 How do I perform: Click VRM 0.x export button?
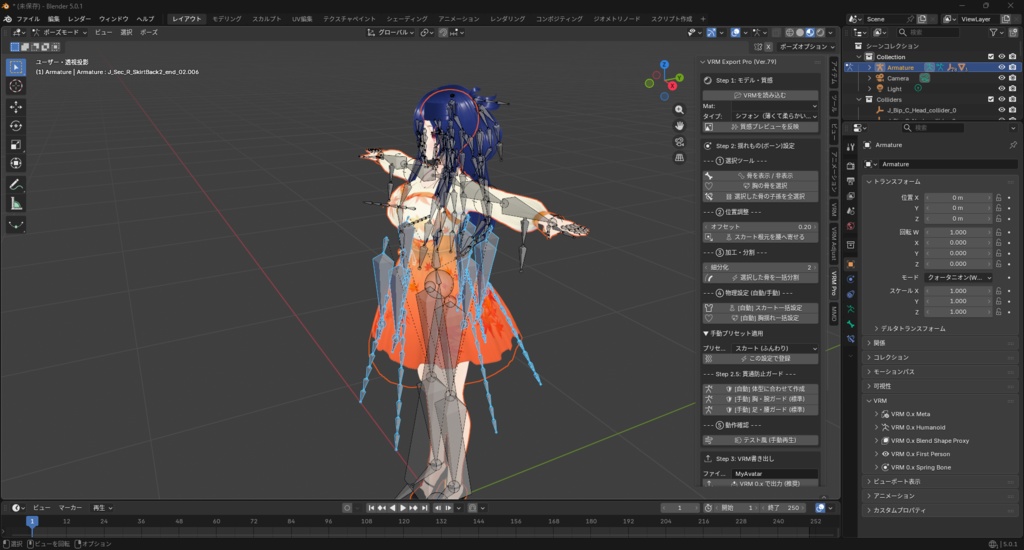point(760,484)
